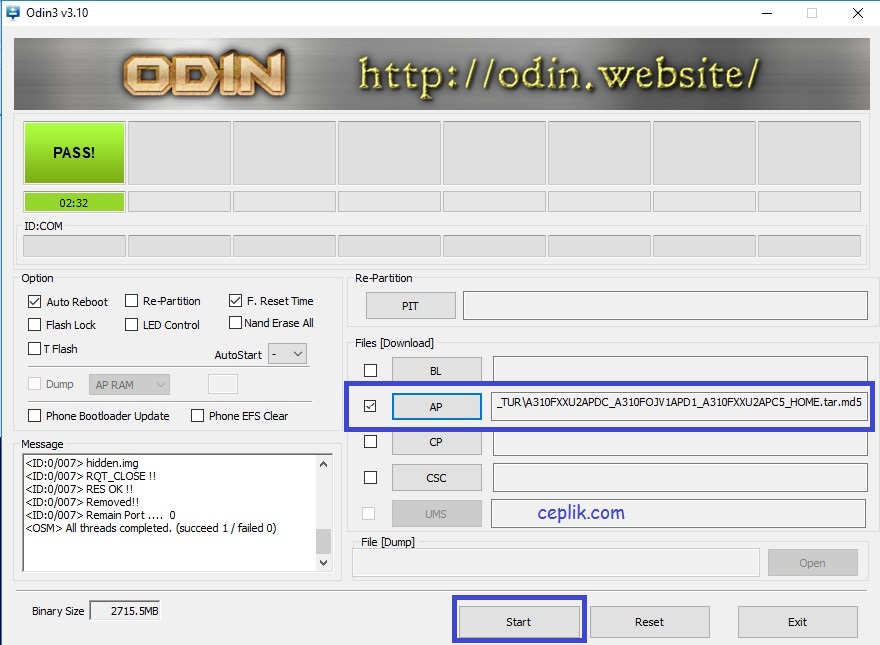Click the Start button
The height and width of the screenshot is (645, 880).
(519, 621)
